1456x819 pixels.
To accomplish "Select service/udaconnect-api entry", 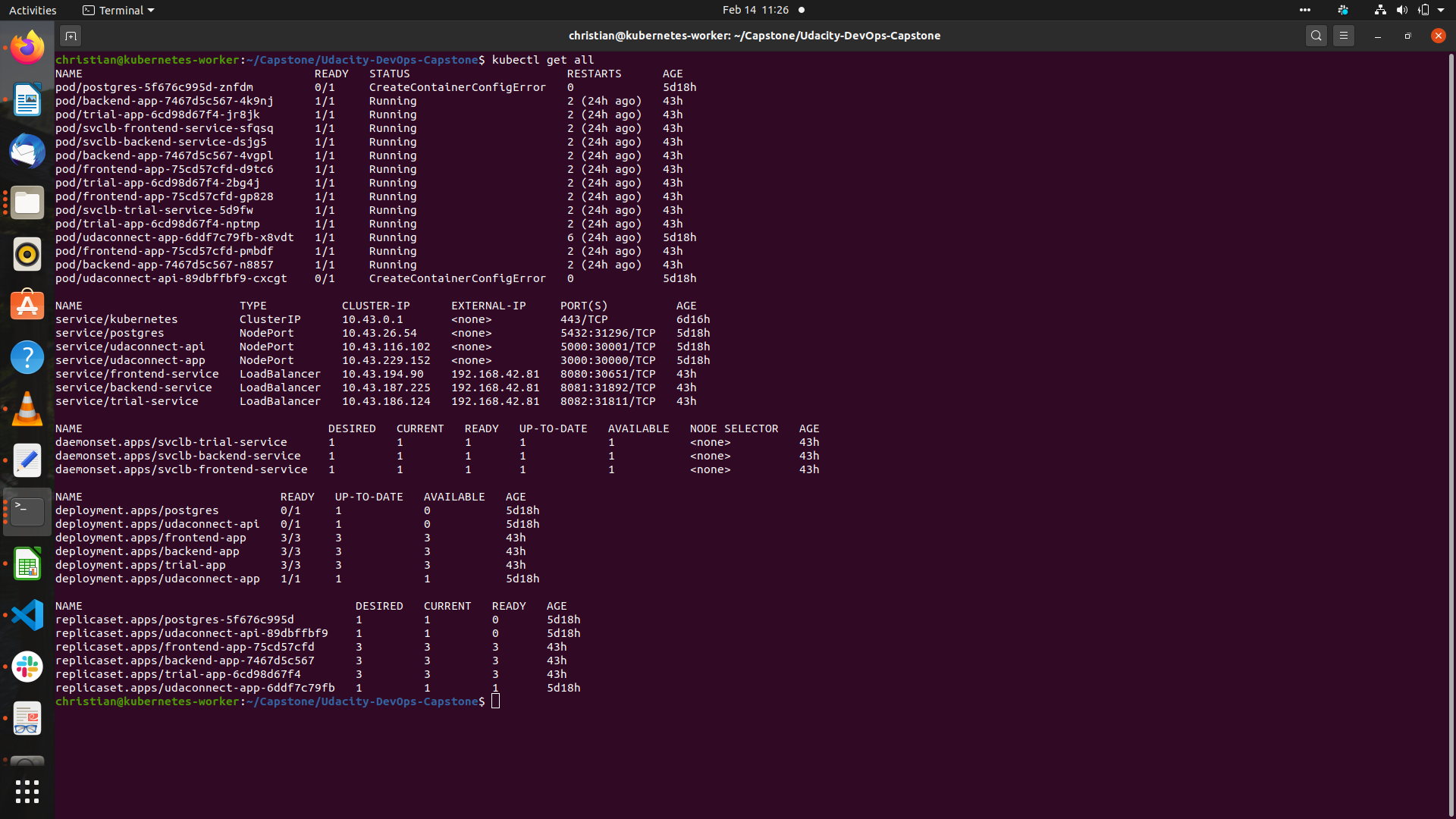I will click(130, 347).
